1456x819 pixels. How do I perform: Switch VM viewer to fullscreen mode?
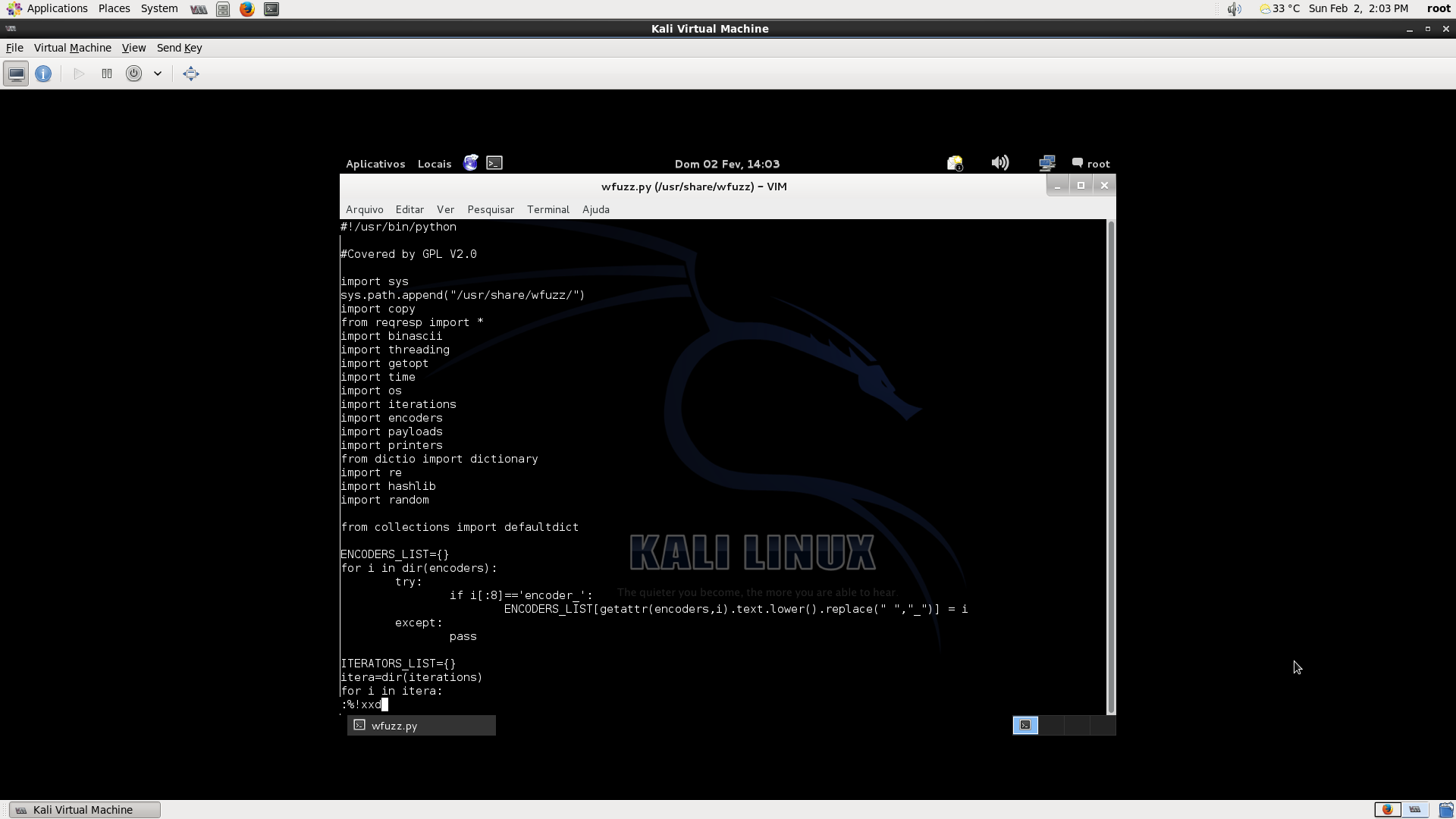tap(191, 74)
